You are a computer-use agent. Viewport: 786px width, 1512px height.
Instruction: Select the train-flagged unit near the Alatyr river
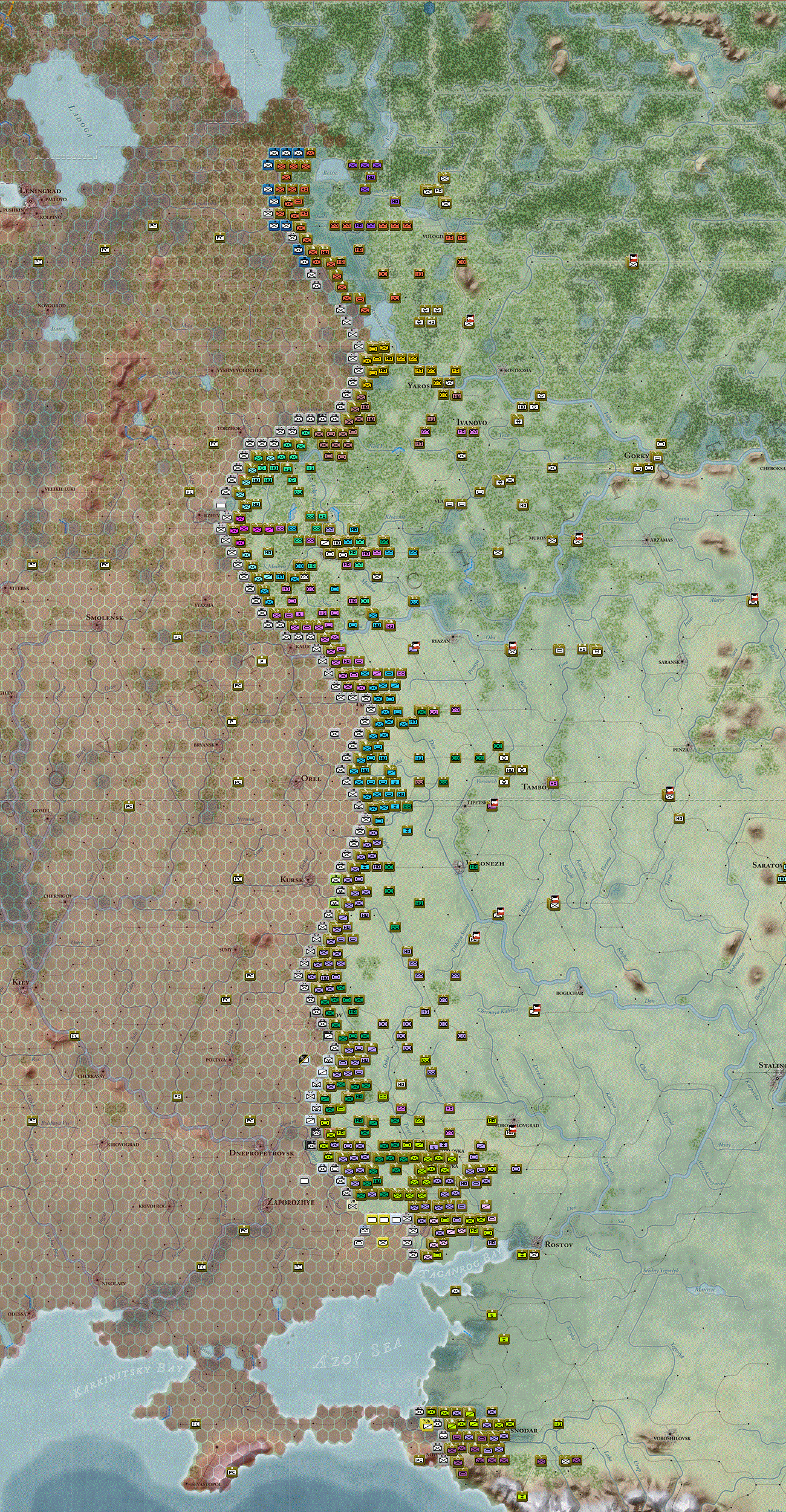(753, 599)
